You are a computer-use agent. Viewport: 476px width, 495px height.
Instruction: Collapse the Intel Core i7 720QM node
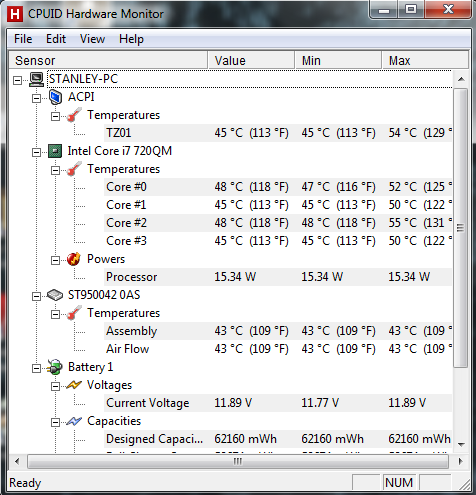pyautogui.click(x=36, y=152)
